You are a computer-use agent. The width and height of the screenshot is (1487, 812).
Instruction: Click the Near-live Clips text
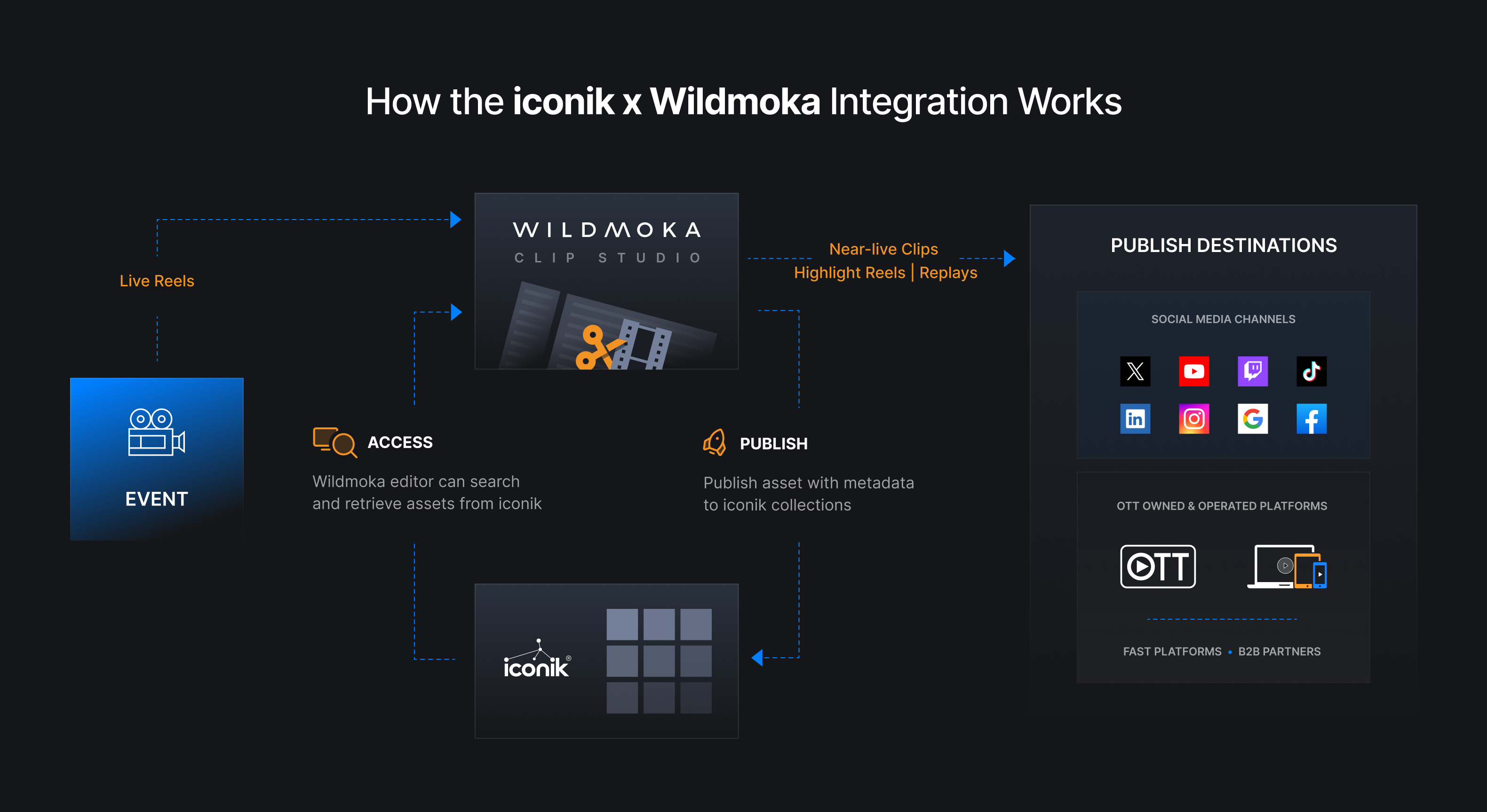[x=883, y=249]
